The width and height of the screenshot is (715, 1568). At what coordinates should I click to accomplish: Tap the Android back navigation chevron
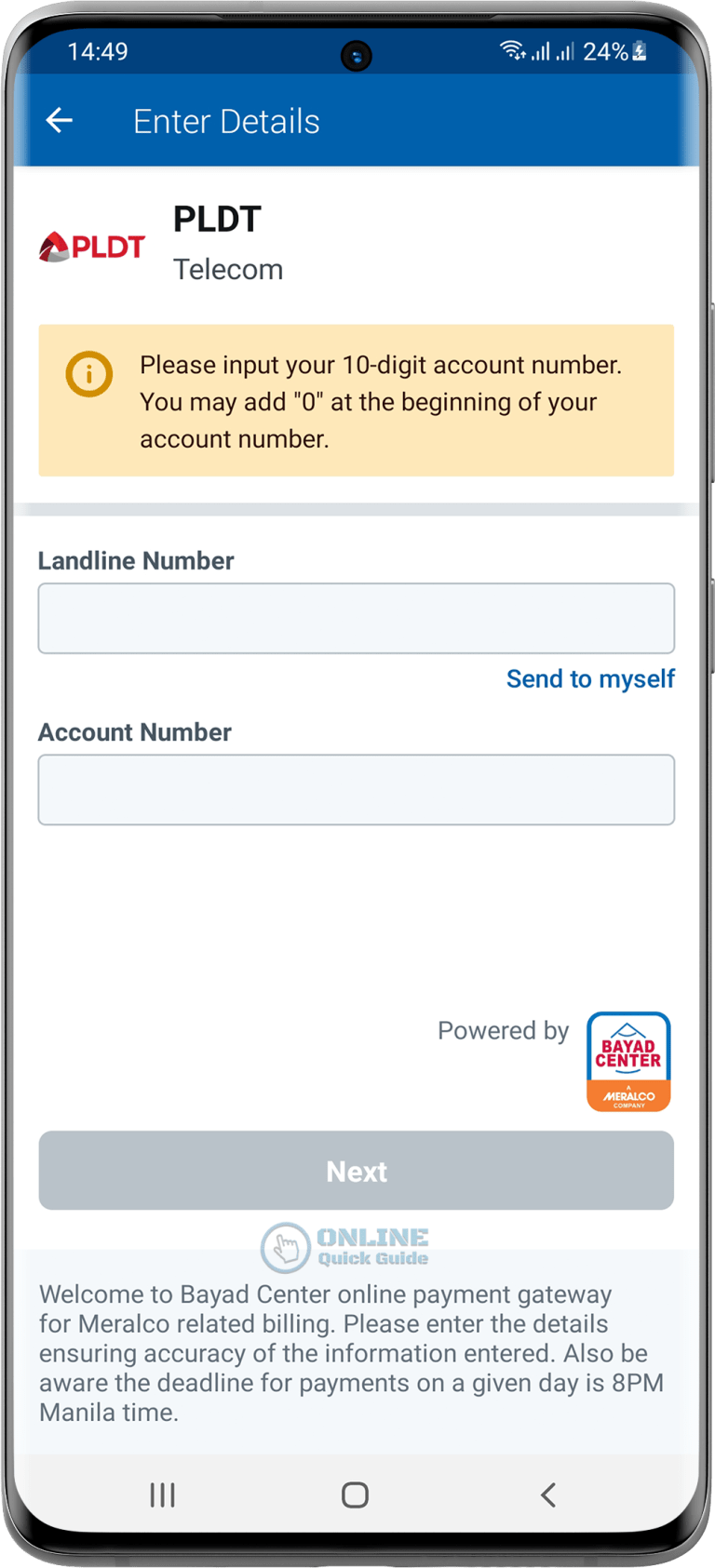pyautogui.click(x=548, y=1494)
